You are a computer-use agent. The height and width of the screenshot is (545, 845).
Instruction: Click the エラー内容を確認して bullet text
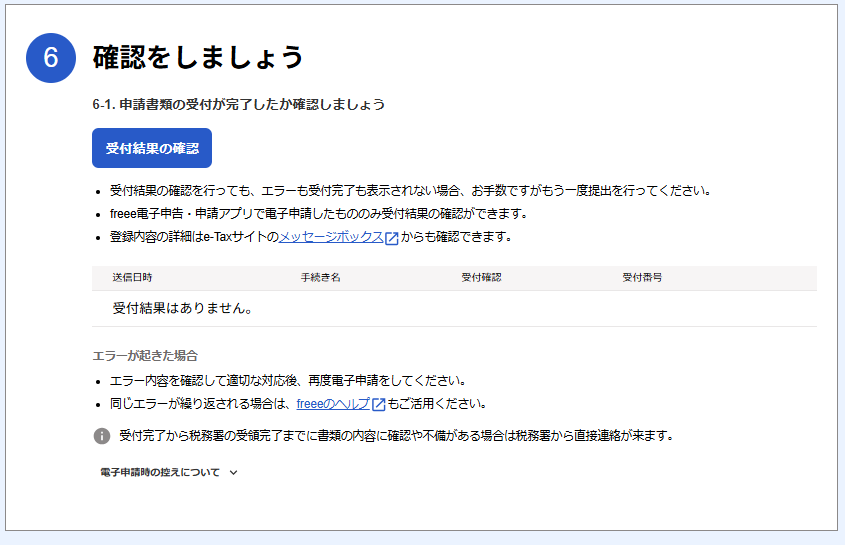[x=288, y=381]
